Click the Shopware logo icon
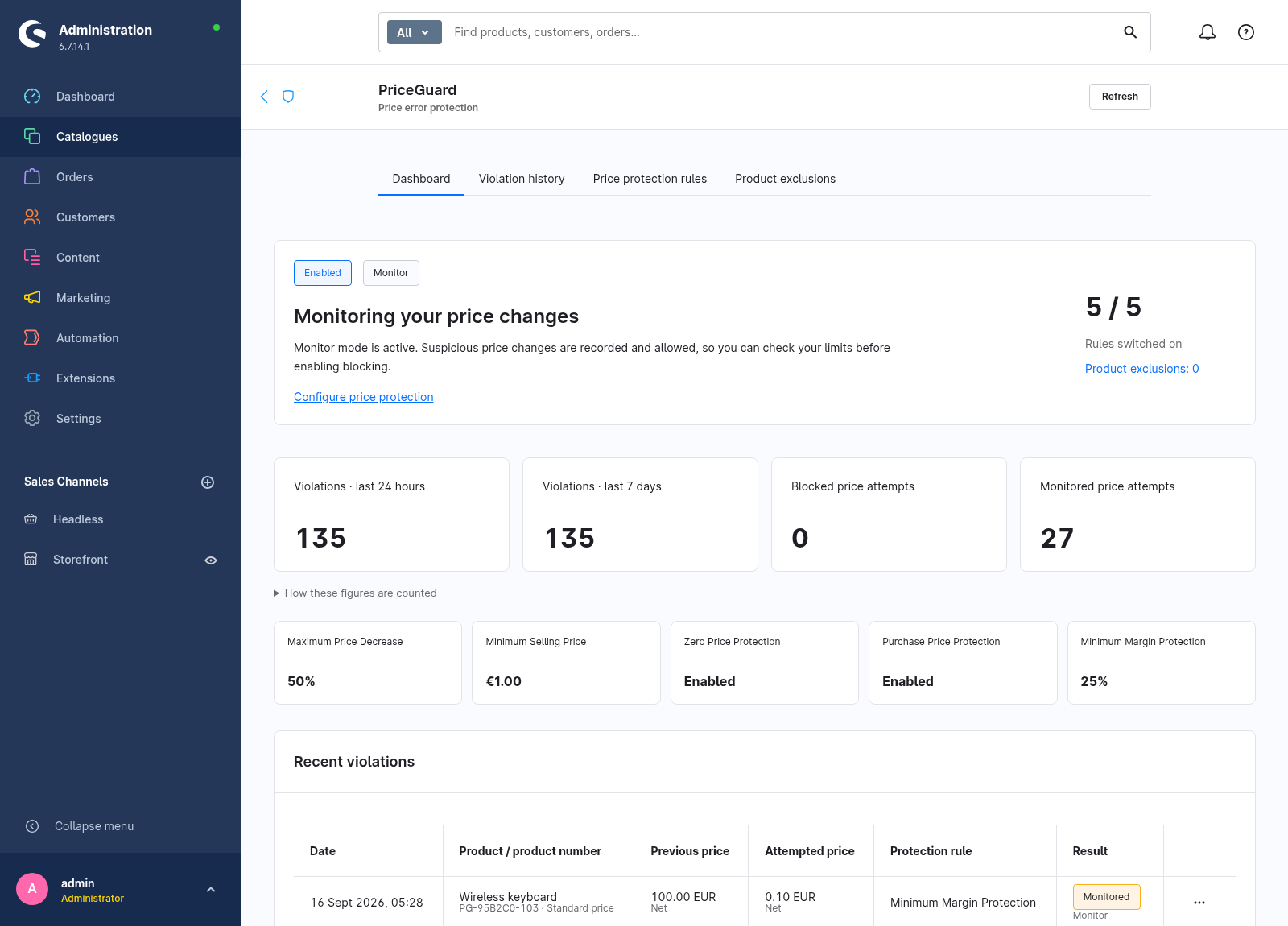 point(32,34)
